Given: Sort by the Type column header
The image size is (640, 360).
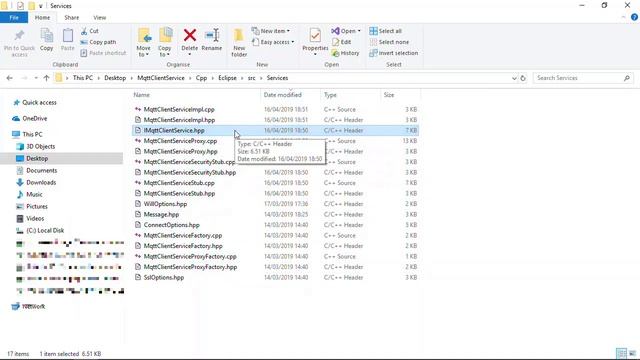Looking at the screenshot, I should [350, 95].
